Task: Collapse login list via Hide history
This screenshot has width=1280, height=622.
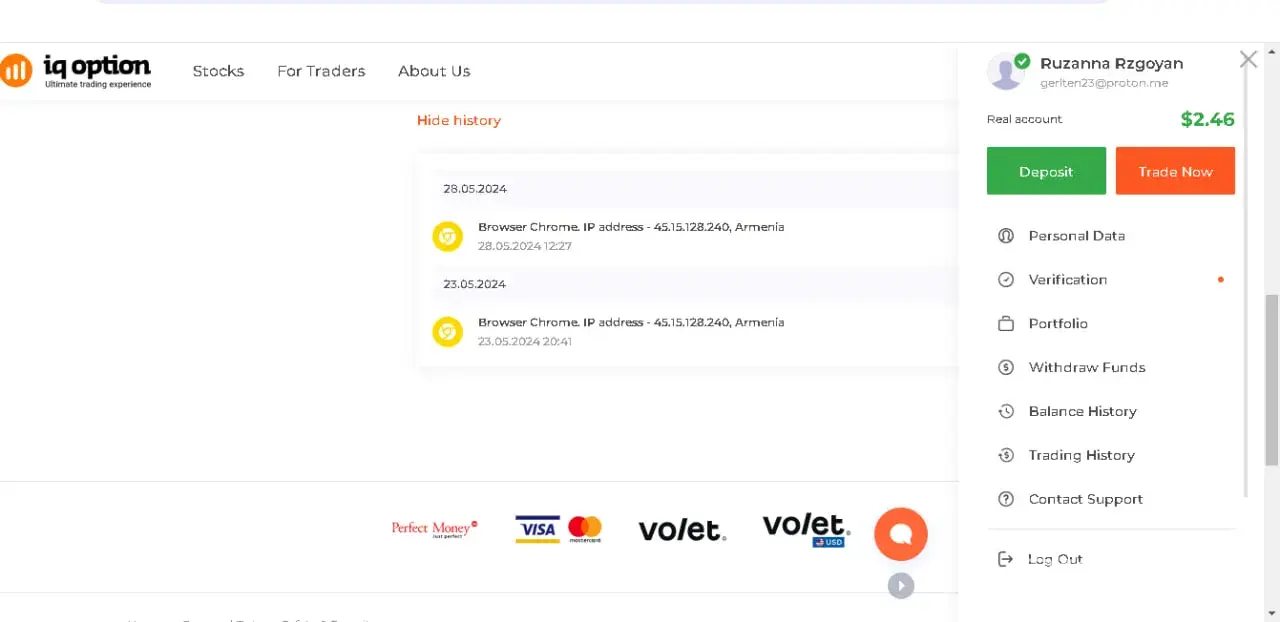Action: [458, 120]
